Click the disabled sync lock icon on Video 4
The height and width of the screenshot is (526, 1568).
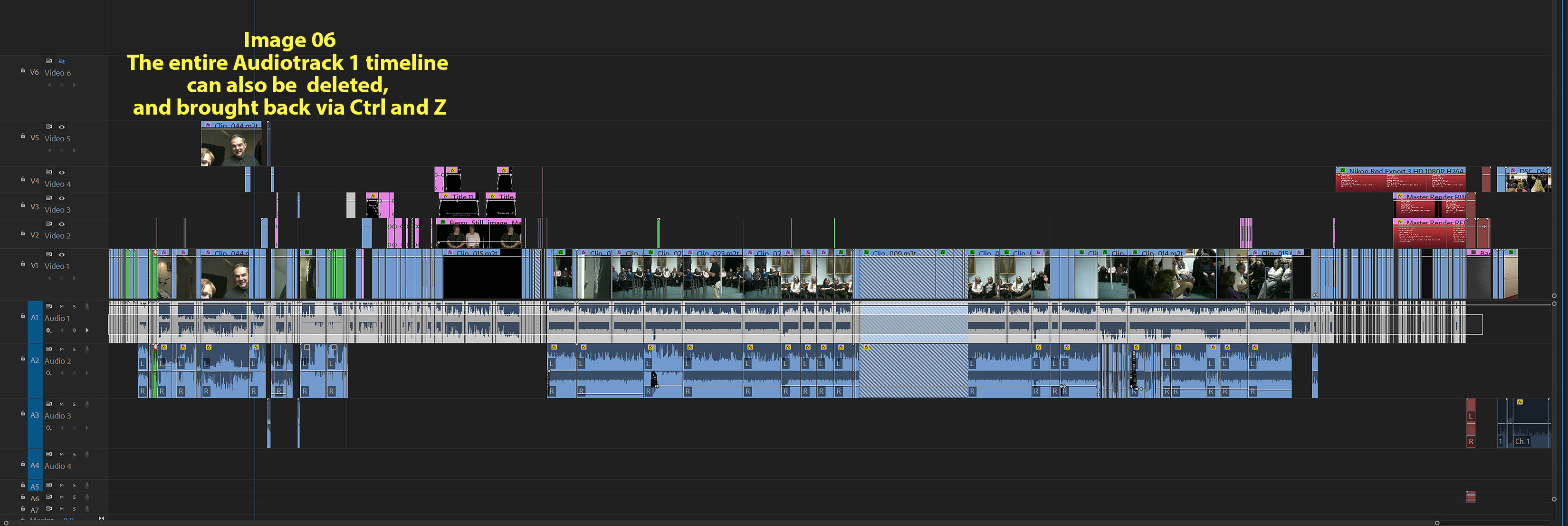(49, 171)
